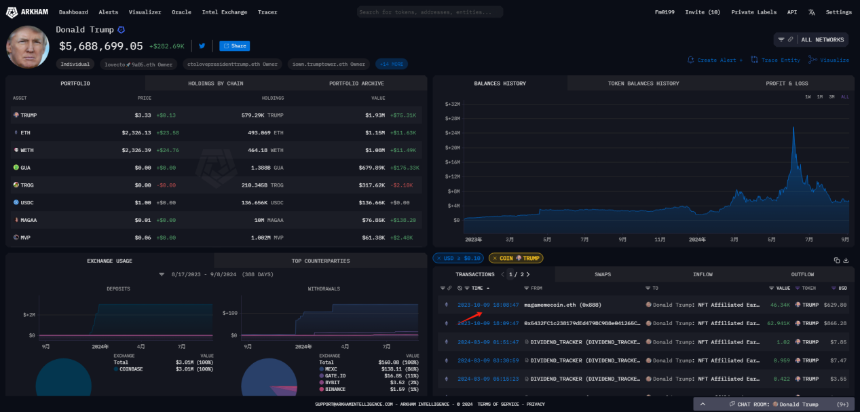
Task: Go to previous transactions page arrow
Action: pyautogui.click(x=503, y=274)
